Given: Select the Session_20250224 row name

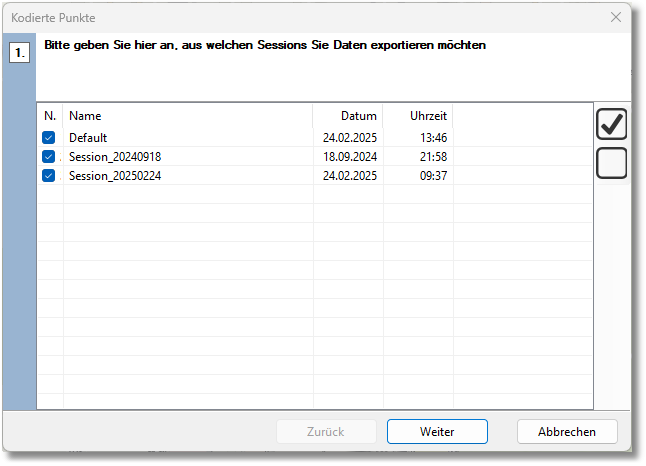Looking at the screenshot, I should pyautogui.click(x=115, y=176).
